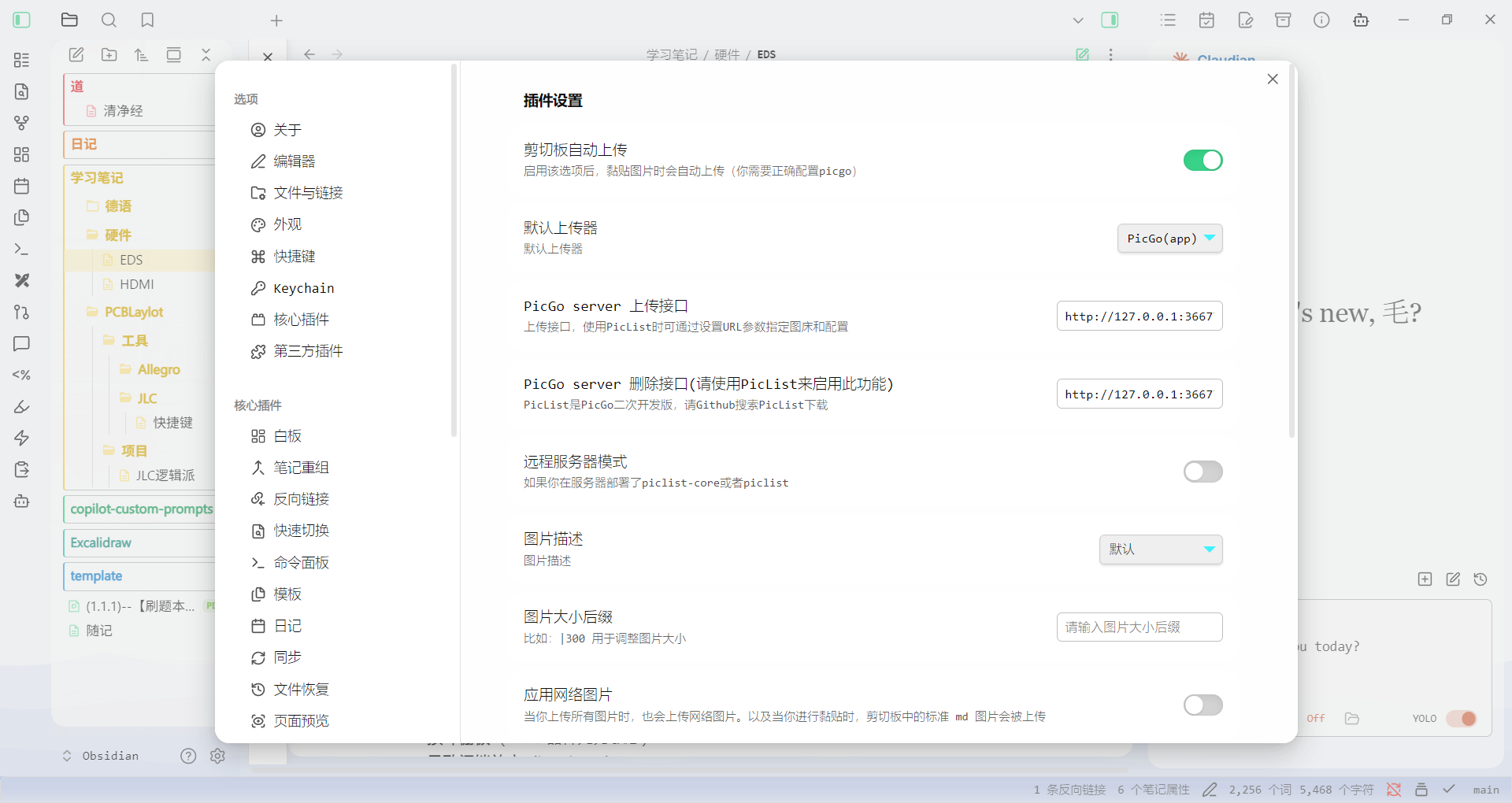This screenshot has width=1512, height=803.
Task: Open the HDMI note in file tree
Action: 136,284
